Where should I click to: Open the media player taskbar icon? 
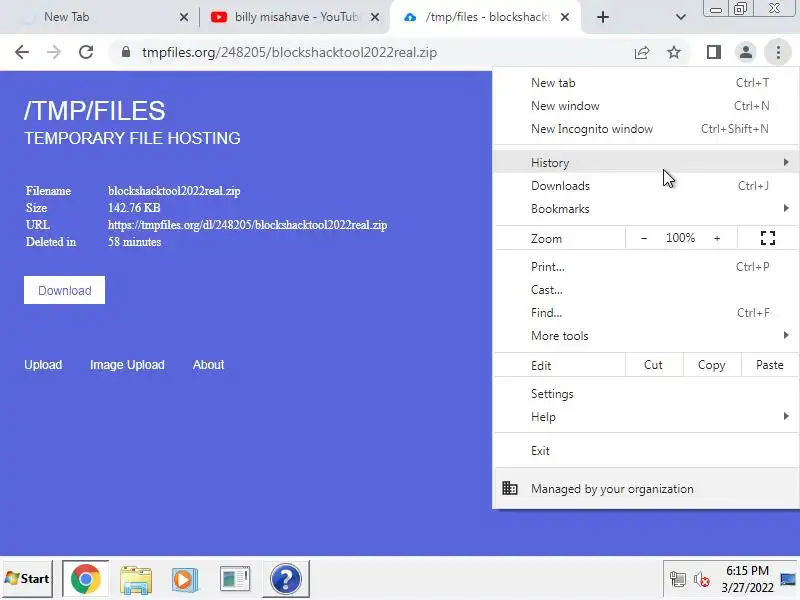pos(185,580)
